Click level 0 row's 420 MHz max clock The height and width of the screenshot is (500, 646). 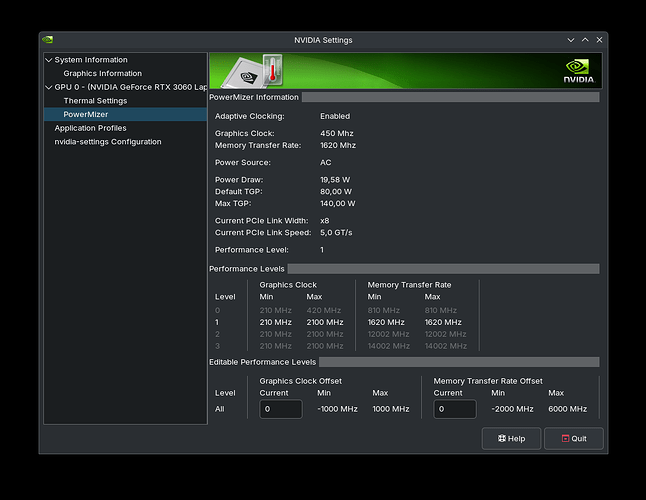click(x=323, y=310)
